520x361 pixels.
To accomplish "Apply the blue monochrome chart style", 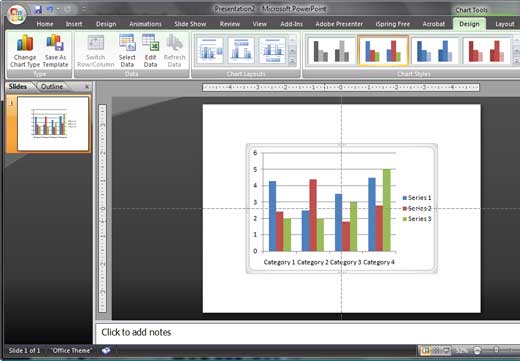I will tap(435, 50).
